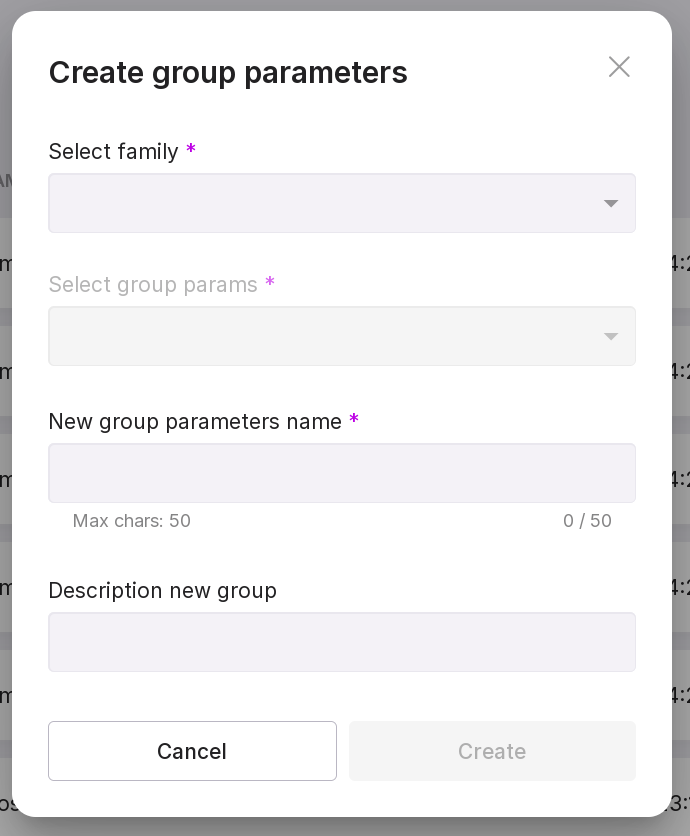Click the asterisk after New group parameters name
The width and height of the screenshot is (690, 836).
[x=354, y=420]
